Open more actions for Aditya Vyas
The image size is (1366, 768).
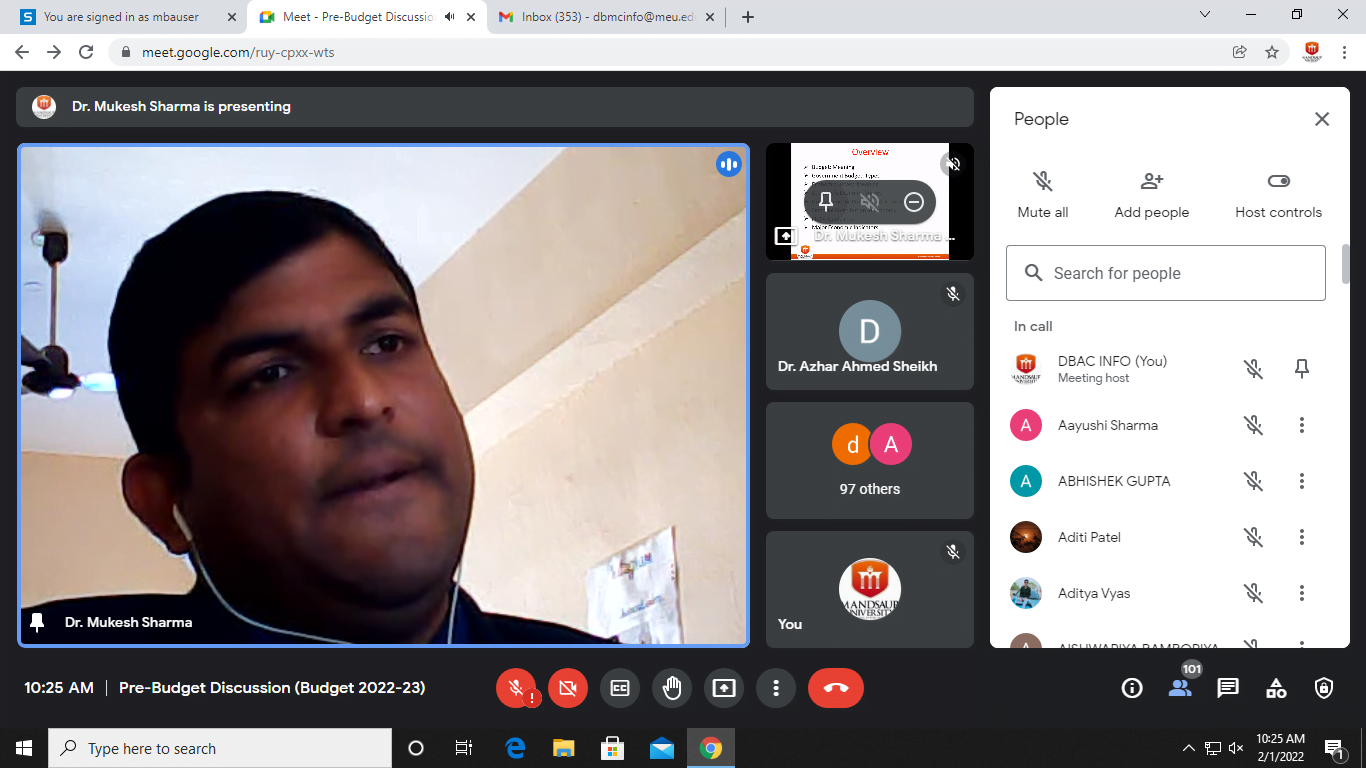click(x=1302, y=593)
